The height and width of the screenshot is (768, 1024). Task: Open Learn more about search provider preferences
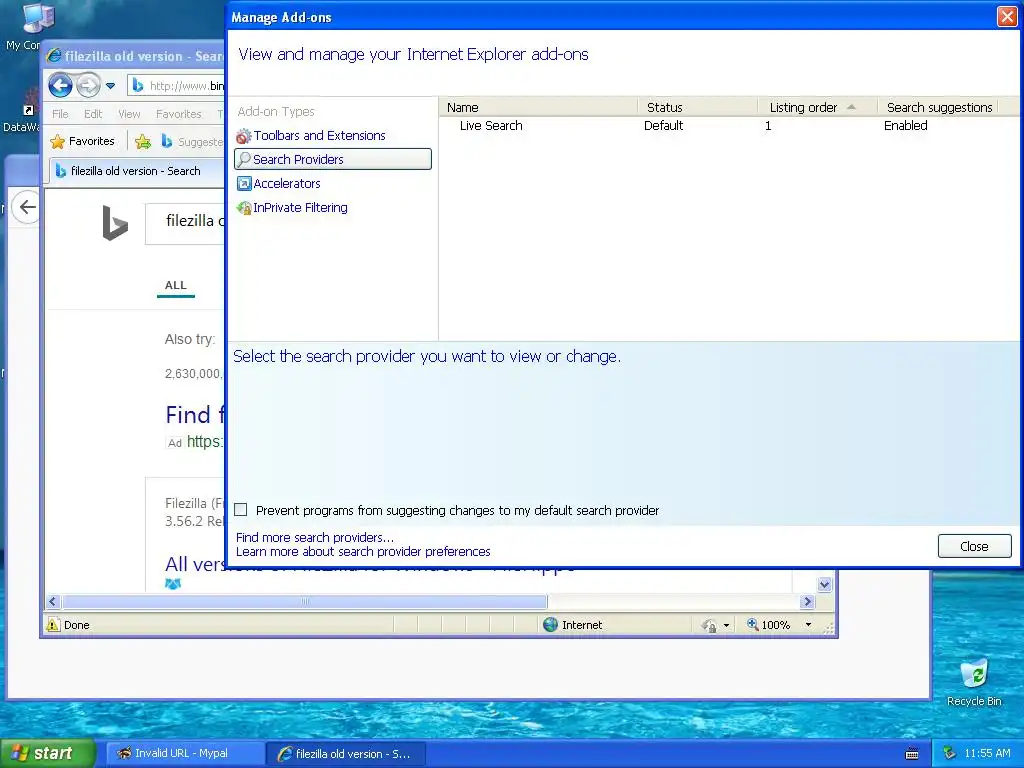363,552
